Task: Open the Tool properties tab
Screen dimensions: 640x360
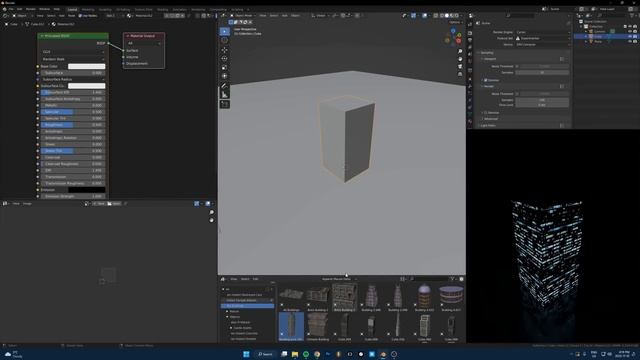Action: (x=470, y=24)
